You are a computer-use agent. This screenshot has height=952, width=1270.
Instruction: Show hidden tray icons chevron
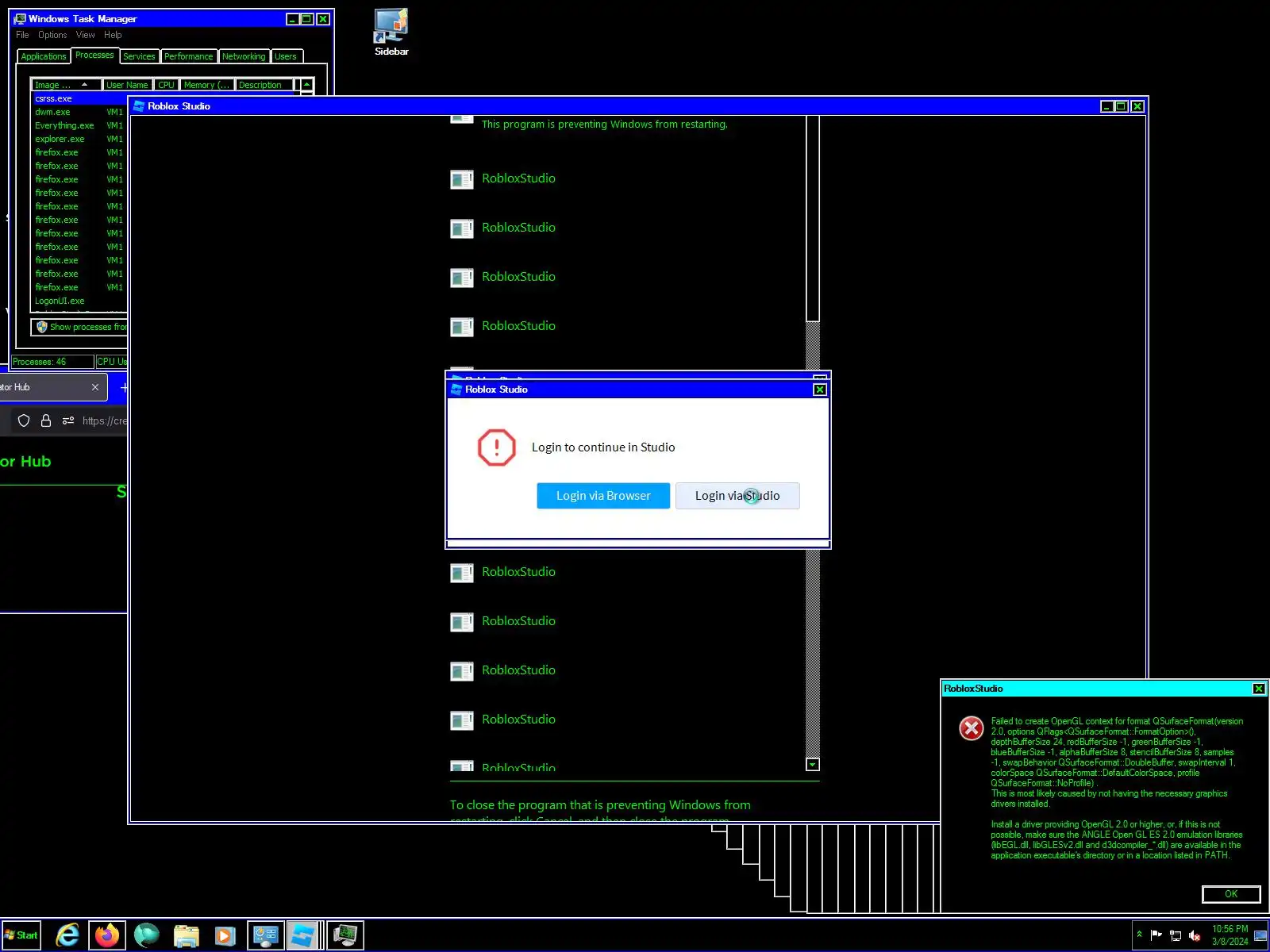pyautogui.click(x=1139, y=935)
